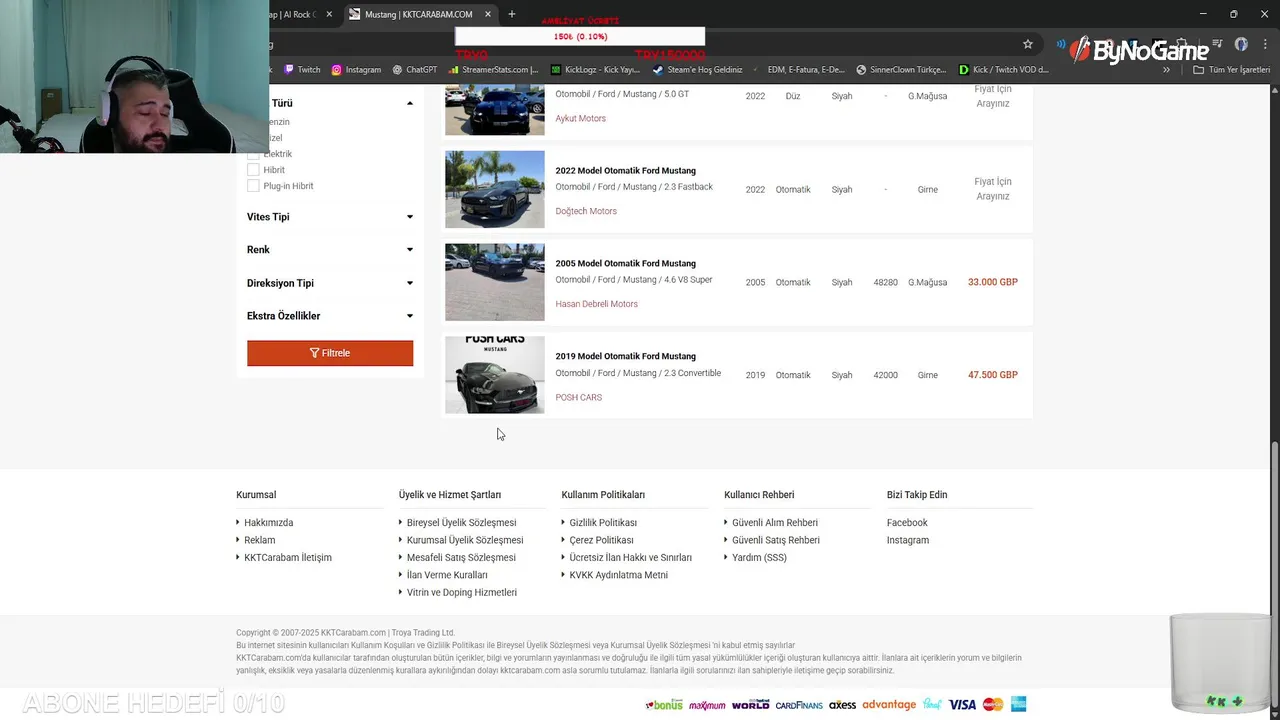
Task: Open the POSH CARS 2019 Mustang photo
Action: (495, 375)
